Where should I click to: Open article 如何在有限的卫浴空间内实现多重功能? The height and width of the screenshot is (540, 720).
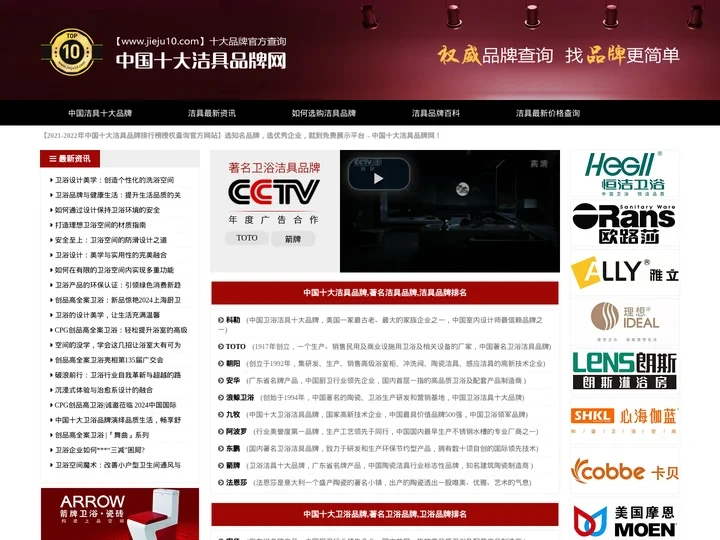pyautogui.click(x=114, y=270)
